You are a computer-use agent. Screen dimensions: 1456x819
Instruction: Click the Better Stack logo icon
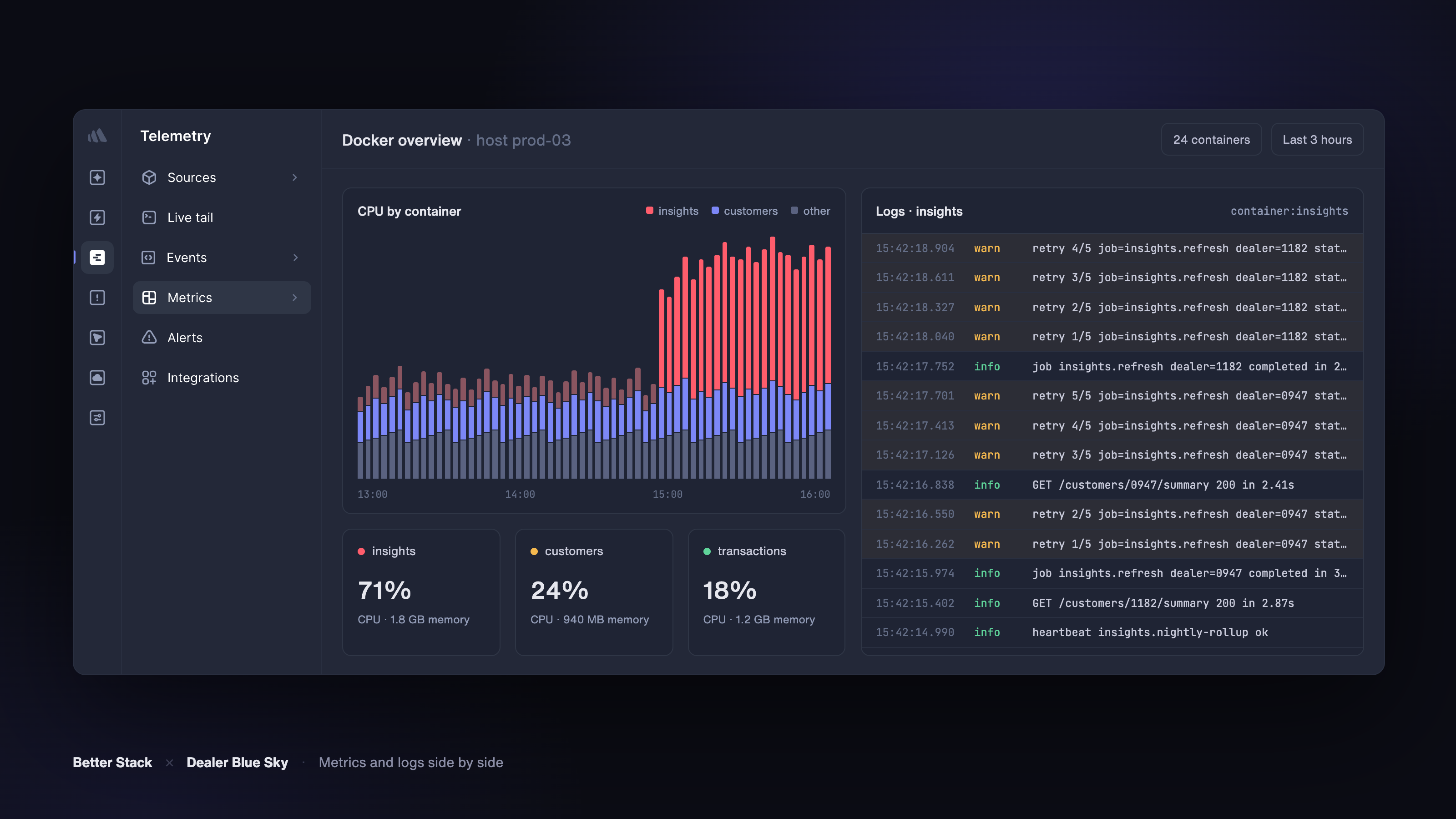[97, 136]
